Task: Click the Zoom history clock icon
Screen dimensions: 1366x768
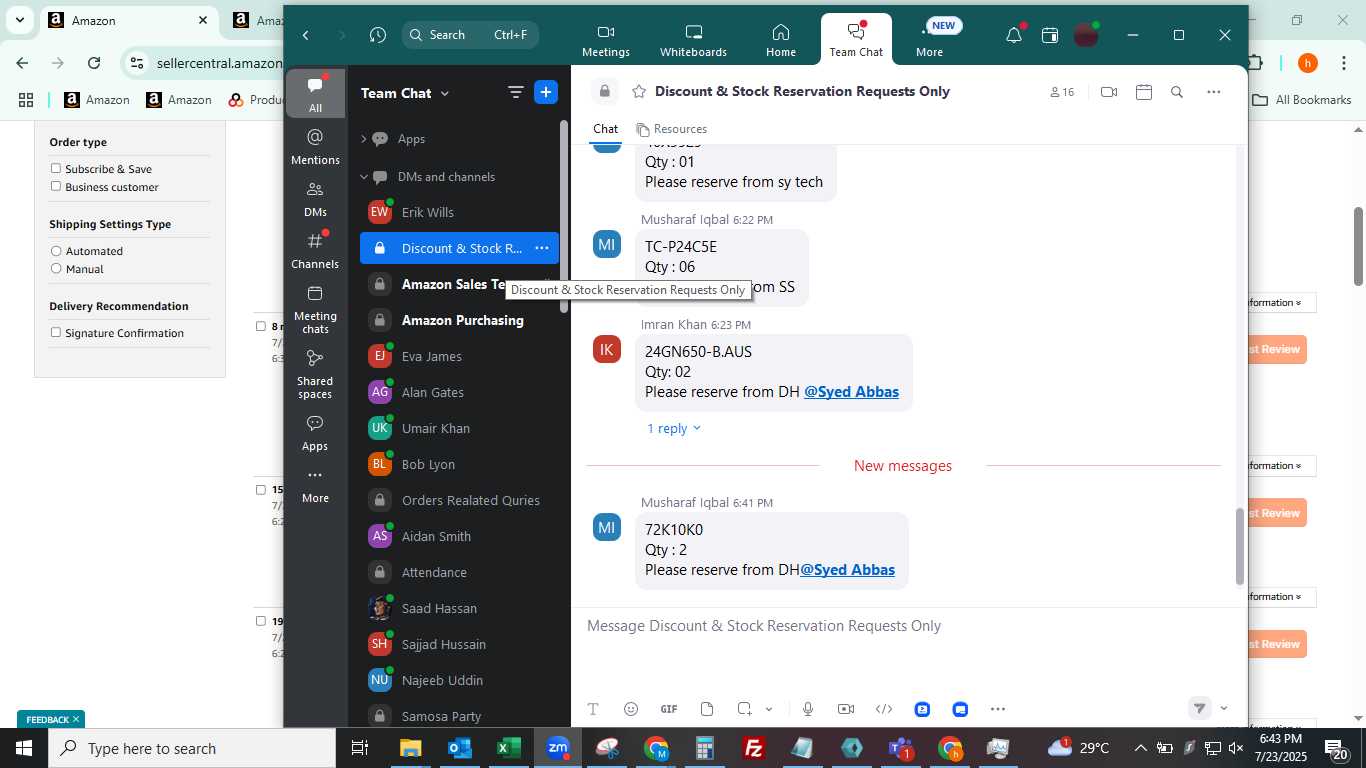Action: tap(377, 35)
